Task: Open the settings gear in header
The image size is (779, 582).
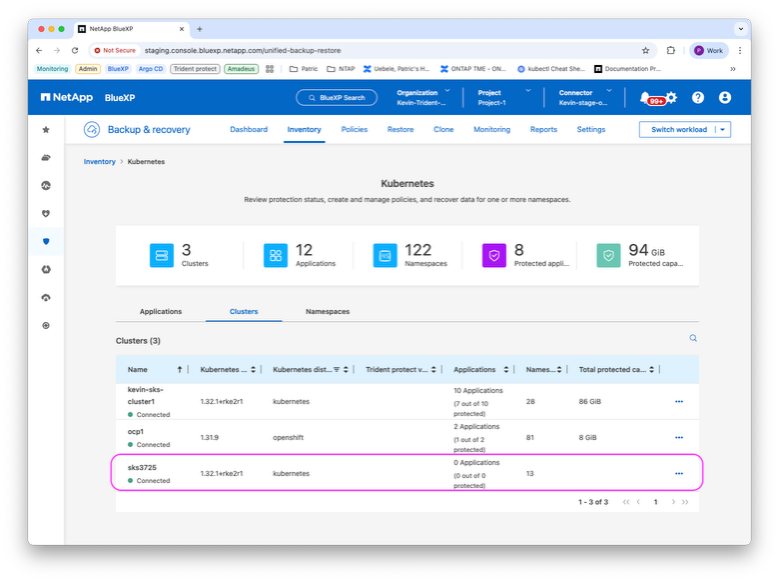Action: [672, 97]
